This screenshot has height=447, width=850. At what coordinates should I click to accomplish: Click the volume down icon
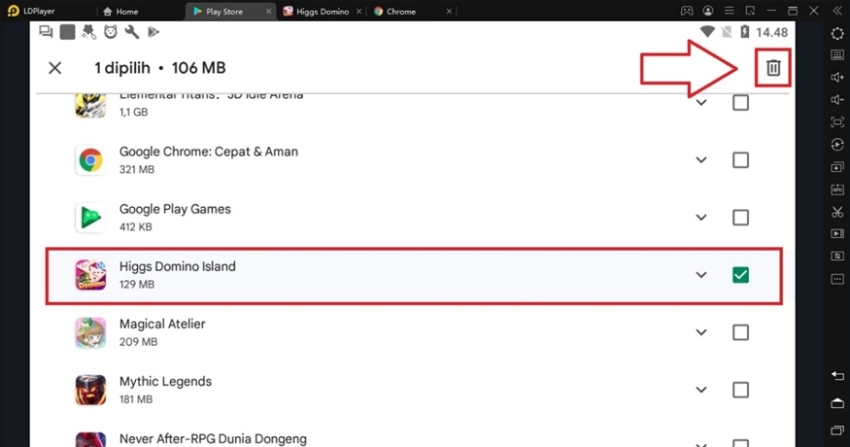pyautogui.click(x=837, y=100)
